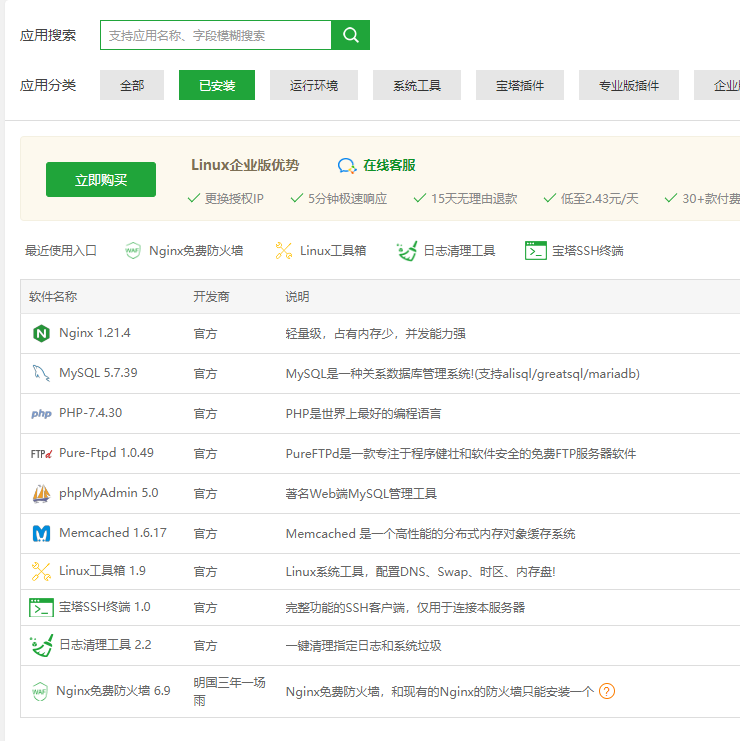This screenshot has width=740, height=741.
Task: Click the Pure-Ftpd FTP icon
Action: click(x=41, y=453)
